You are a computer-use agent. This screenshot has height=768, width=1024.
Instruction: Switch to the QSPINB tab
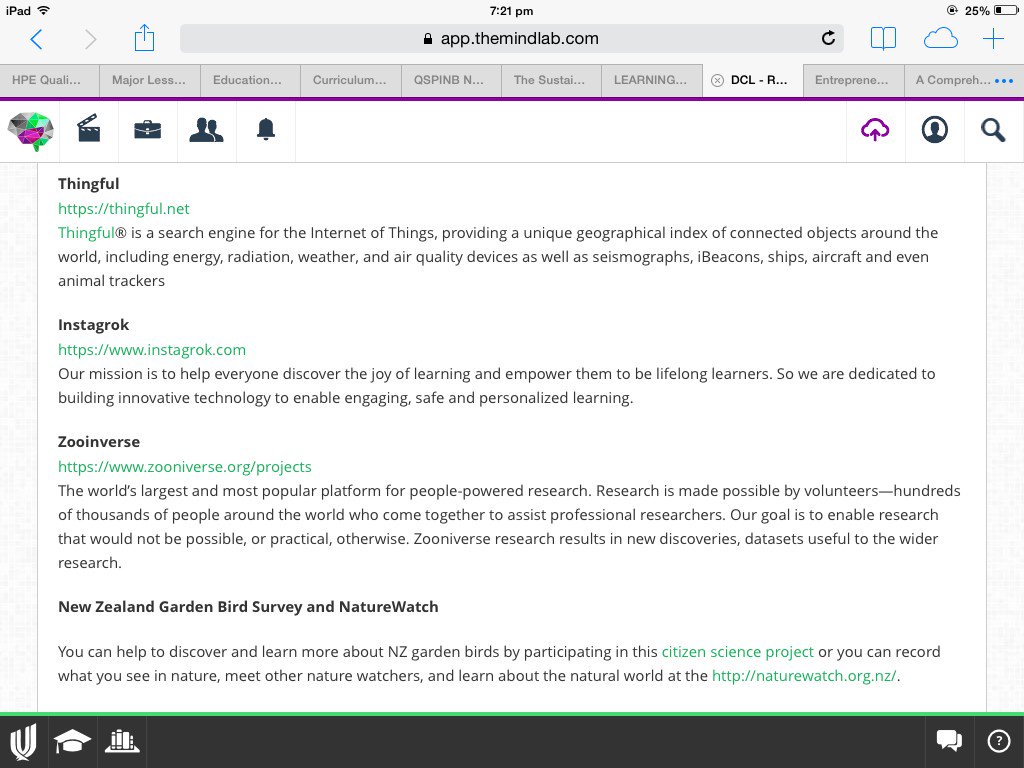[x=450, y=80]
